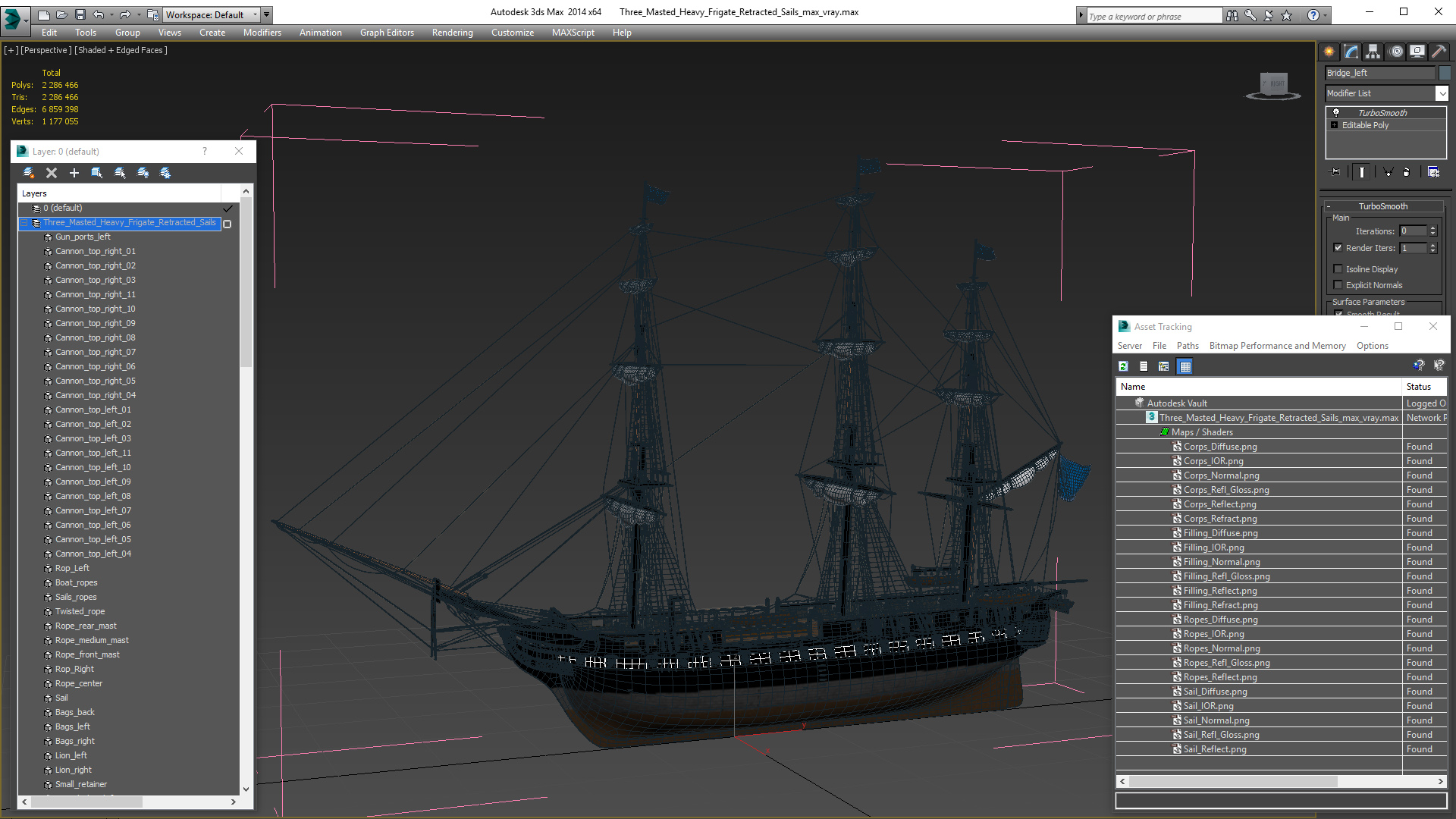Open the Bitmap Performance and Memory menu
The height and width of the screenshot is (819, 1456).
click(1277, 346)
